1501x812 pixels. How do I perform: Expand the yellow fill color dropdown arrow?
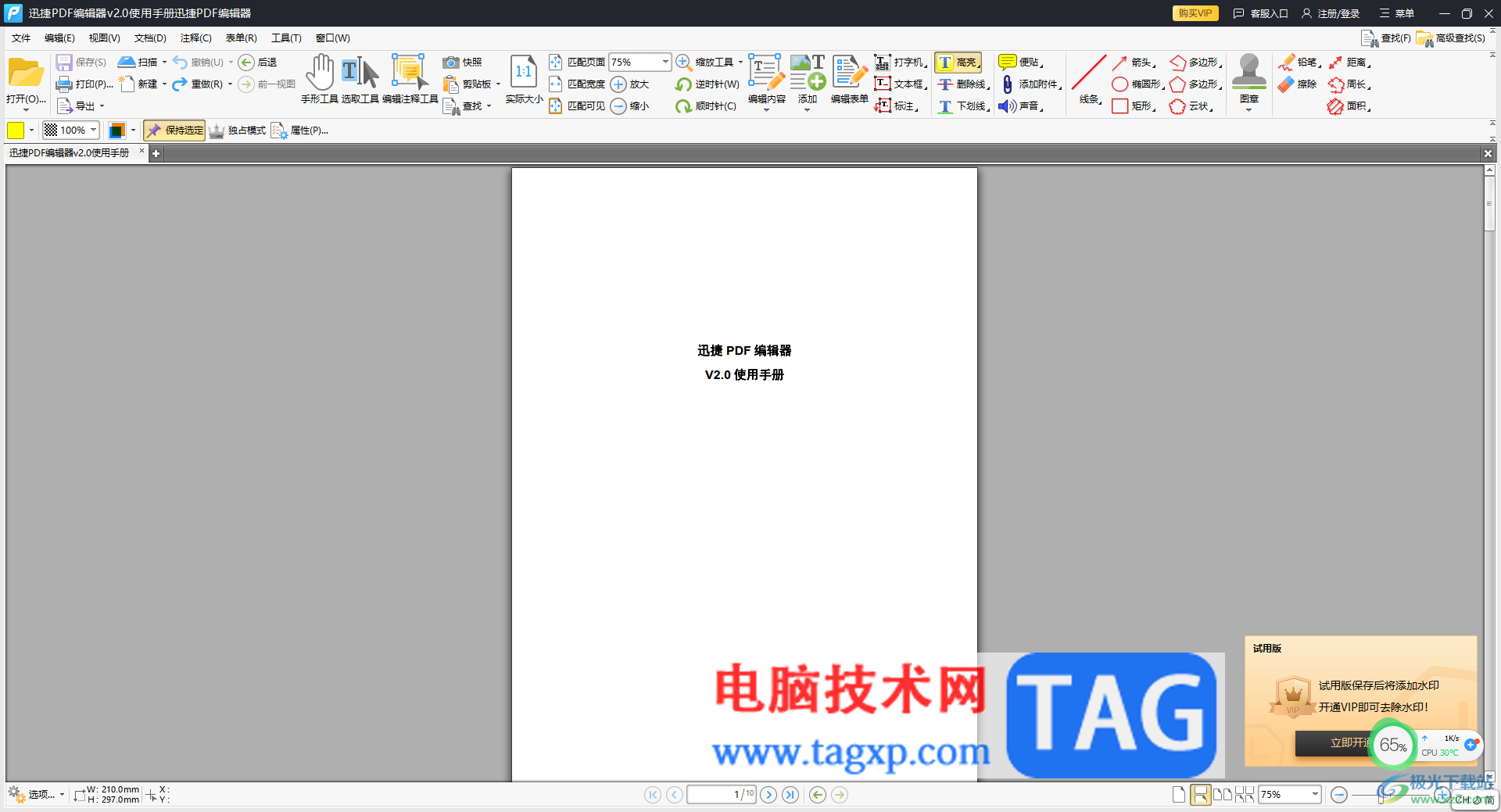pyautogui.click(x=31, y=131)
